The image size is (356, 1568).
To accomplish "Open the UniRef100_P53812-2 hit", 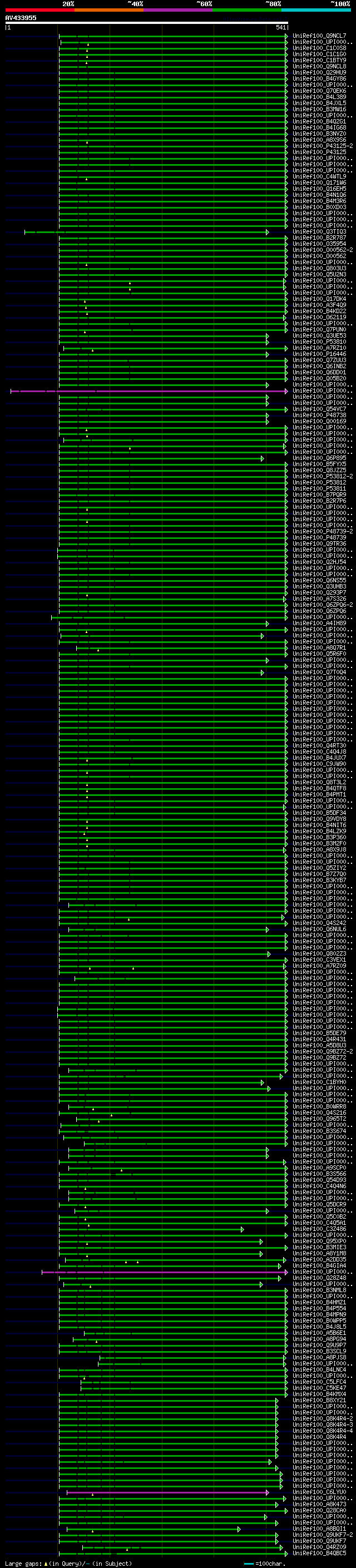I will pos(323,477).
